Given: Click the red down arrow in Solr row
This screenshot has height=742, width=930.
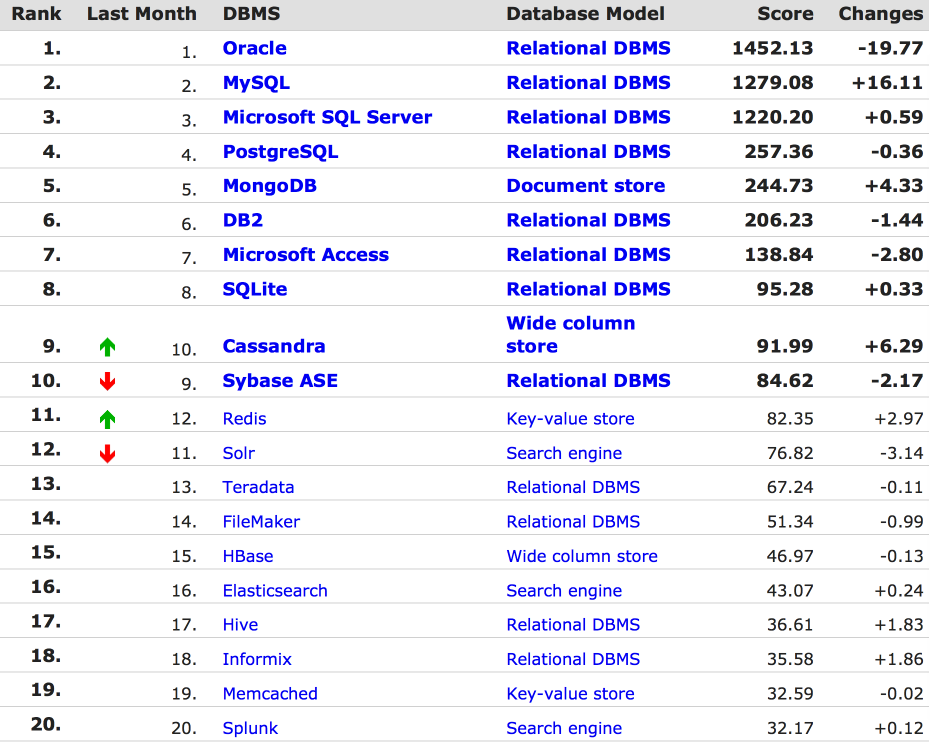Looking at the screenshot, I should (x=108, y=454).
